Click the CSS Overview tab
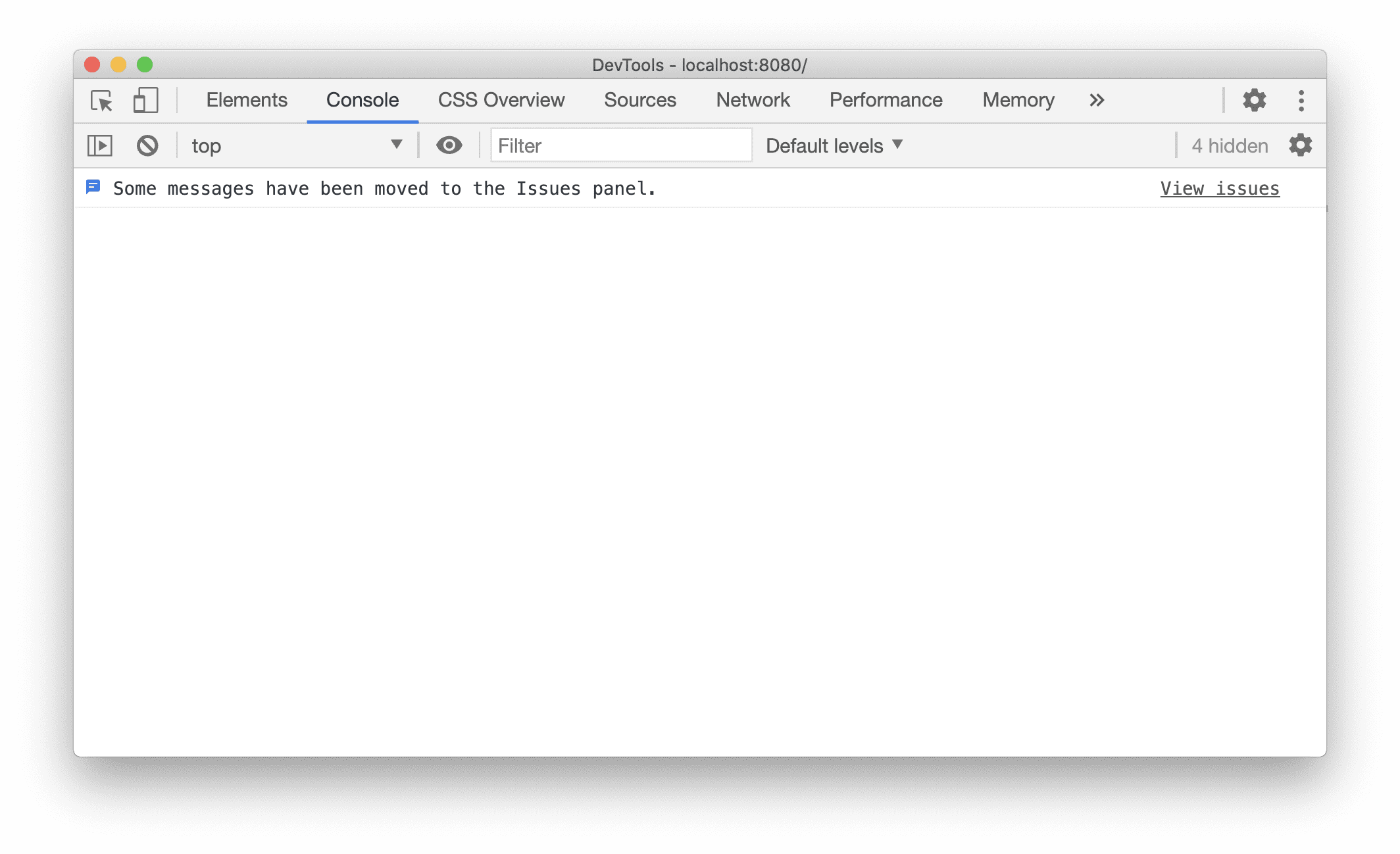Viewport: 1400px width, 854px height. (x=500, y=99)
